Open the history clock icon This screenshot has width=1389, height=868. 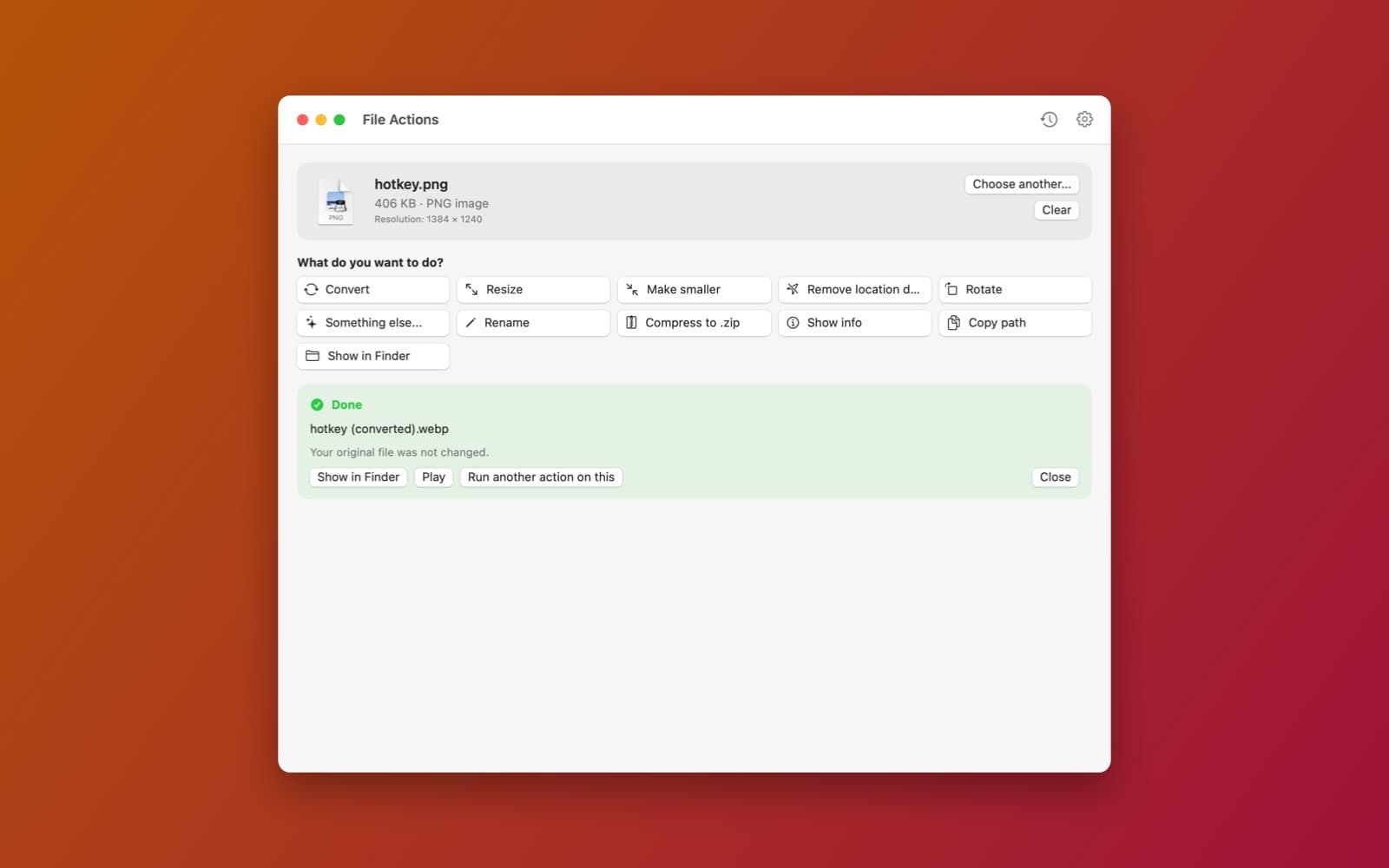coord(1049,120)
